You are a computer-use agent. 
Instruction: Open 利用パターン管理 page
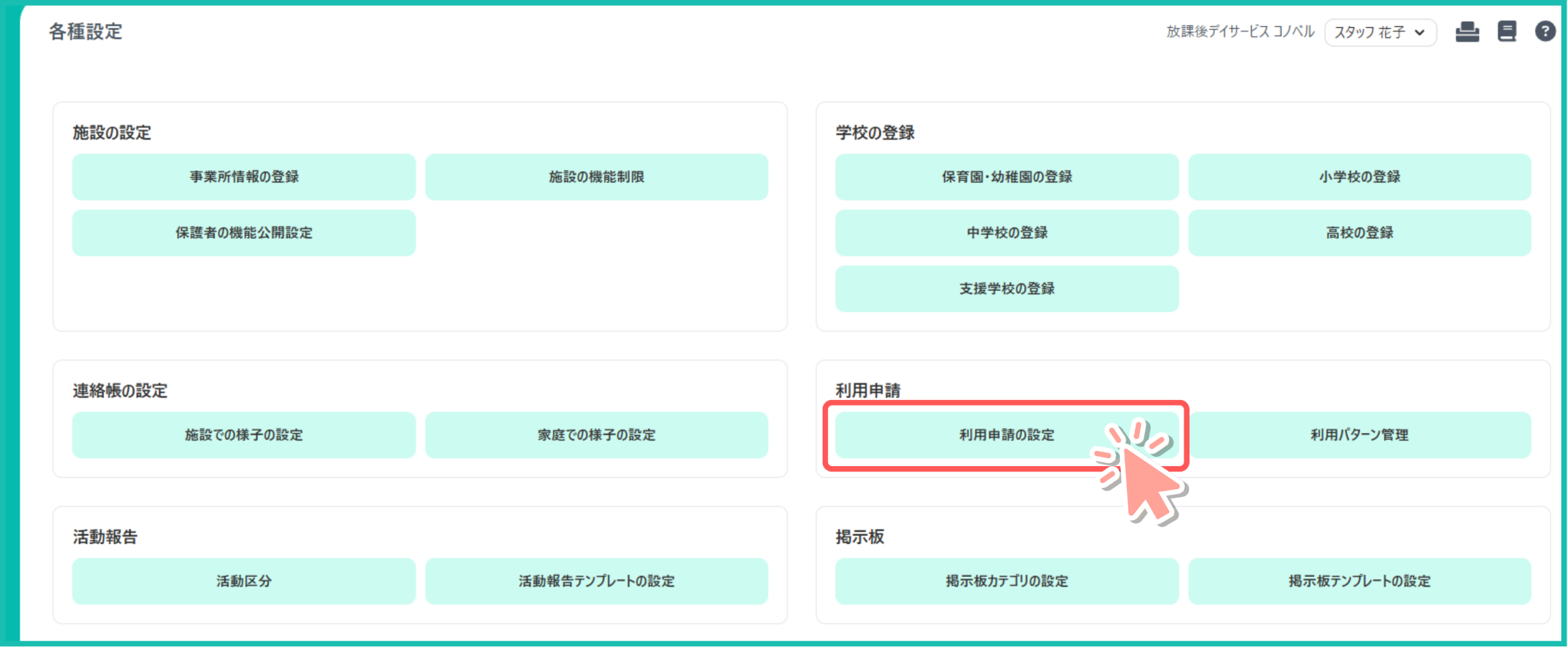tap(1359, 435)
